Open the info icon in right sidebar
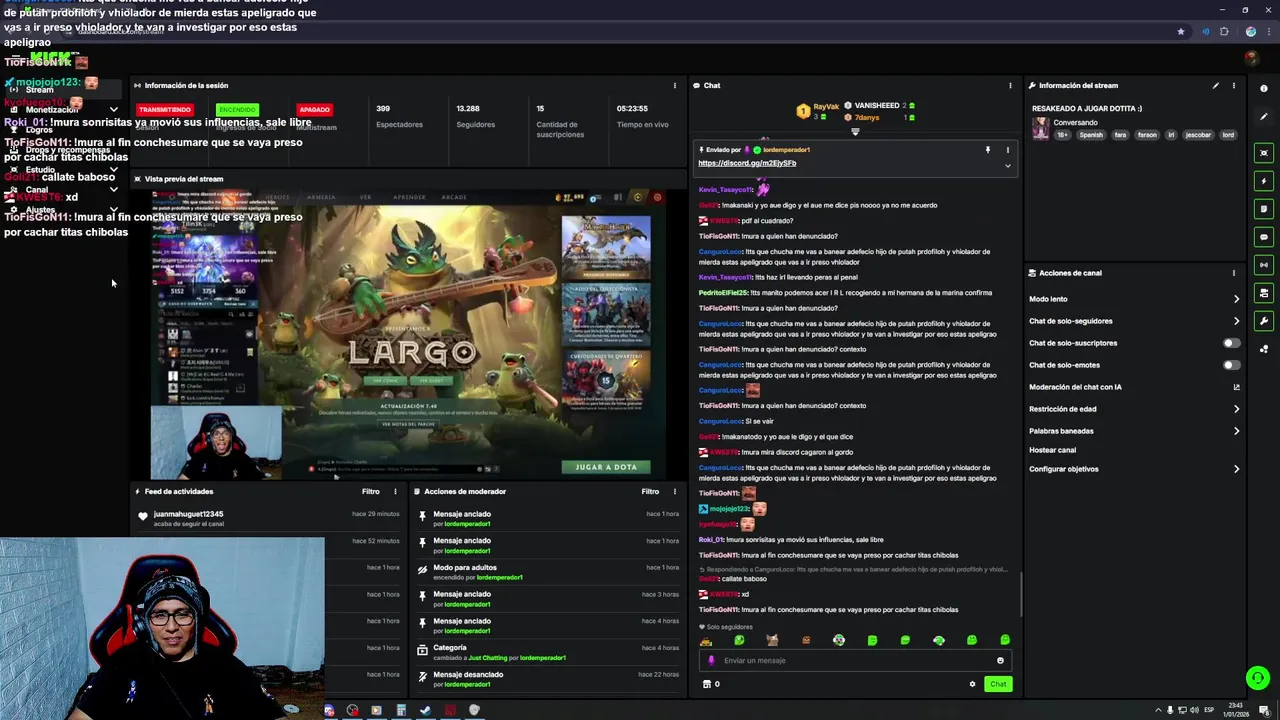 pos(1264,88)
